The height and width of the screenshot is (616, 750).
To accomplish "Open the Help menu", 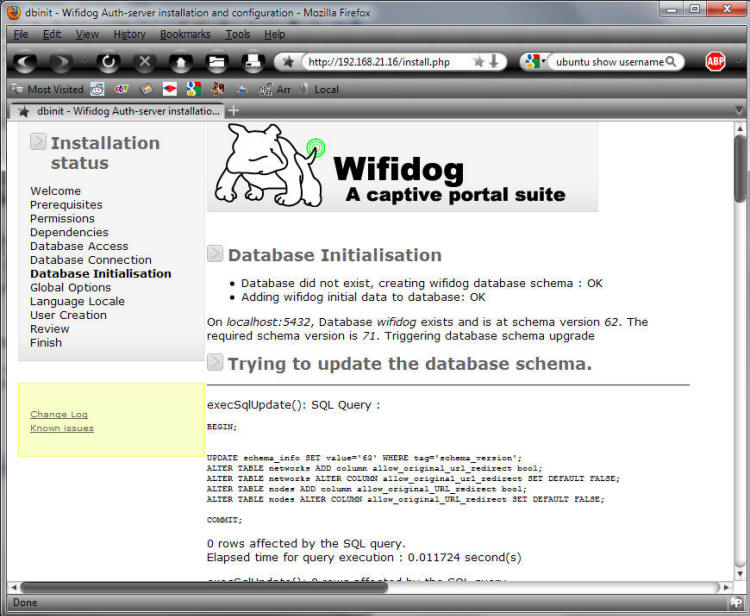I will [x=275, y=34].
